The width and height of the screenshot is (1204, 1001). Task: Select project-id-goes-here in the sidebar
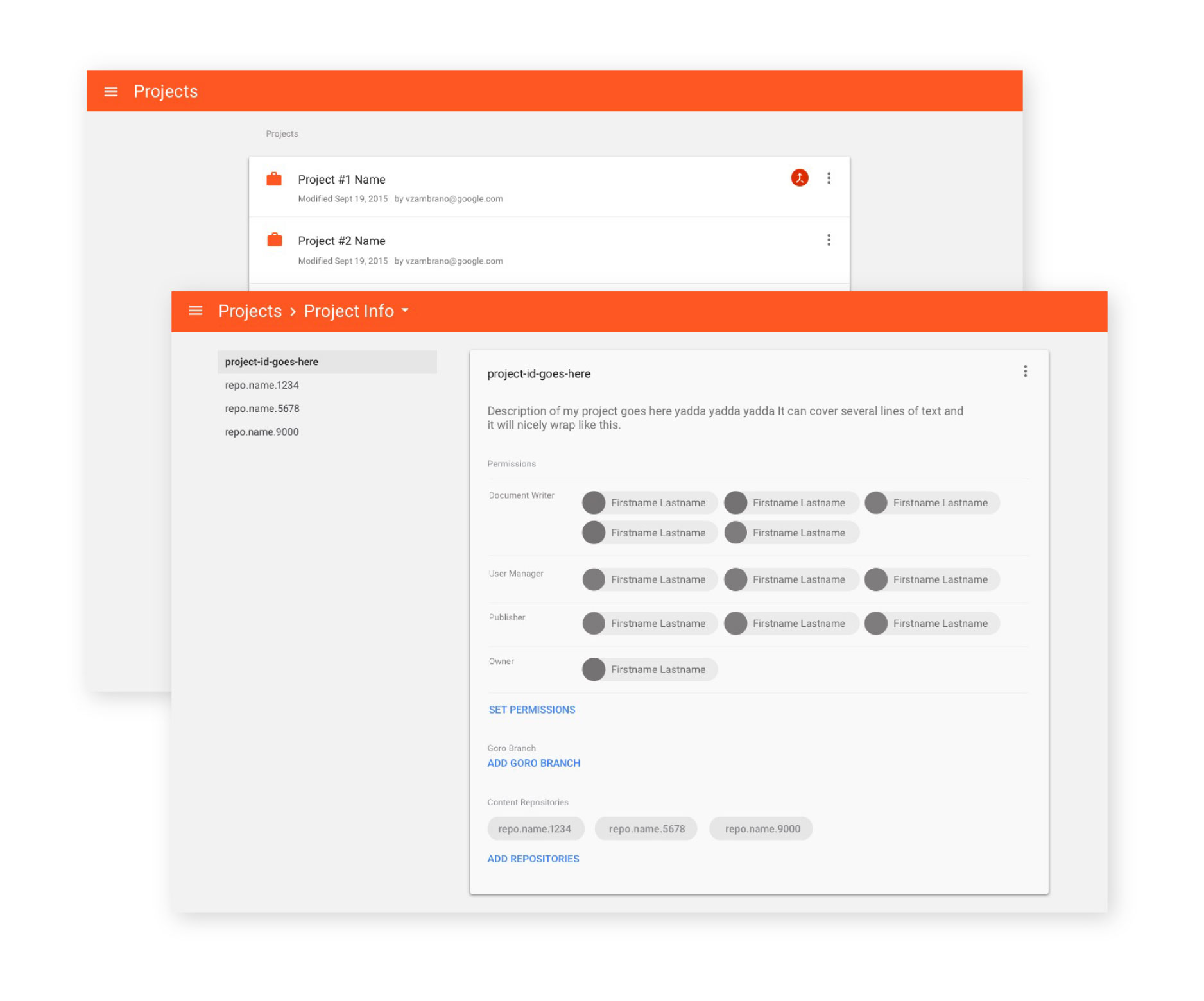[271, 361]
